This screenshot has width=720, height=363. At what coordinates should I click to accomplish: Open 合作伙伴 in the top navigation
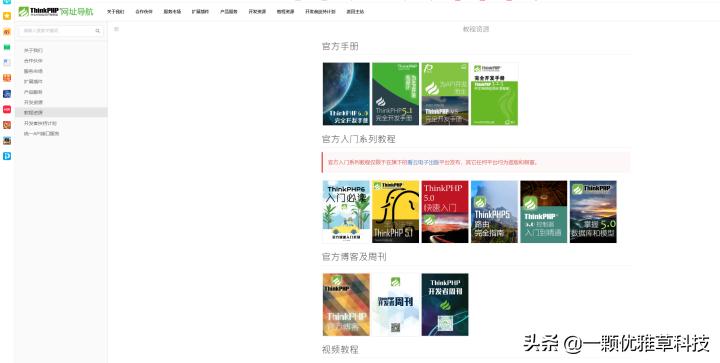(x=144, y=11)
